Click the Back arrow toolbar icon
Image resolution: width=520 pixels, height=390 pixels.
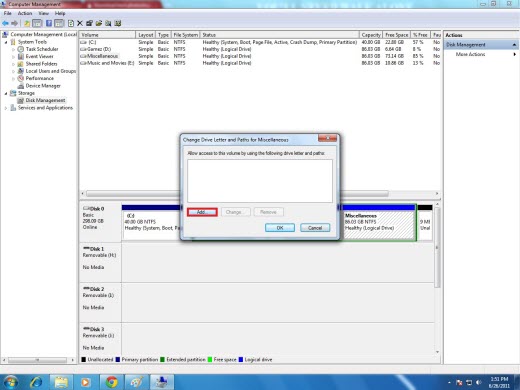[5, 23]
